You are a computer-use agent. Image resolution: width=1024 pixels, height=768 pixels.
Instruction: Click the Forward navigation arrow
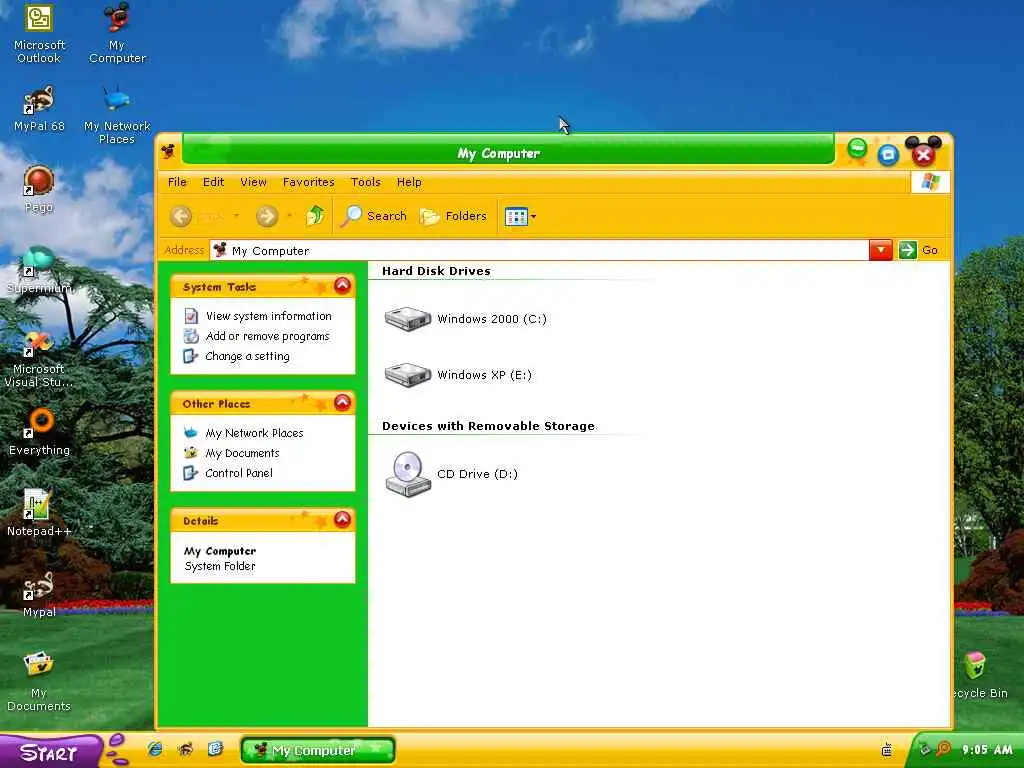(266, 216)
